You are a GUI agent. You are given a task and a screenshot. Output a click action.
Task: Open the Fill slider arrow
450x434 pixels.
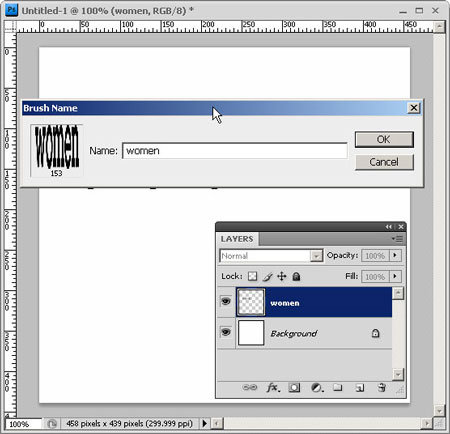pyautogui.click(x=395, y=276)
